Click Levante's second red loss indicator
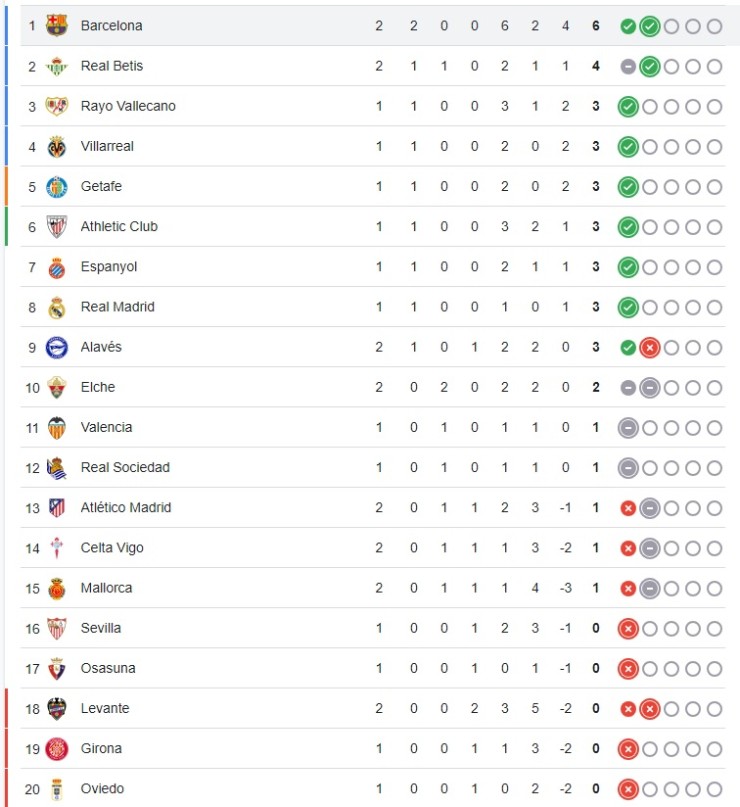This screenshot has width=740, height=807. (x=648, y=708)
